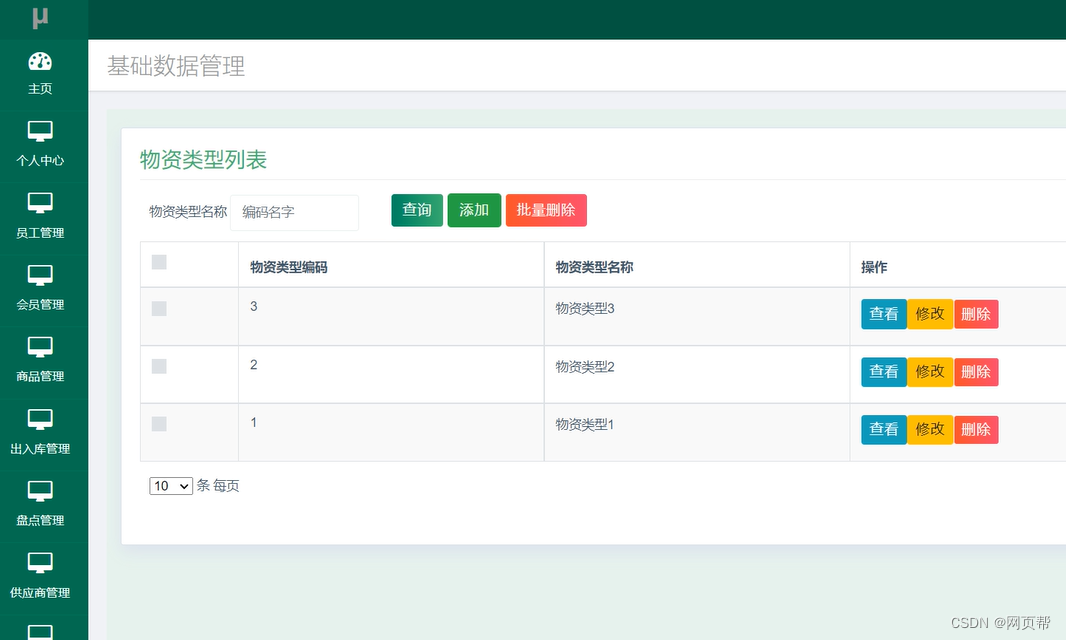
Task: Open the 主页 dashboard icon
Action: coord(40,61)
